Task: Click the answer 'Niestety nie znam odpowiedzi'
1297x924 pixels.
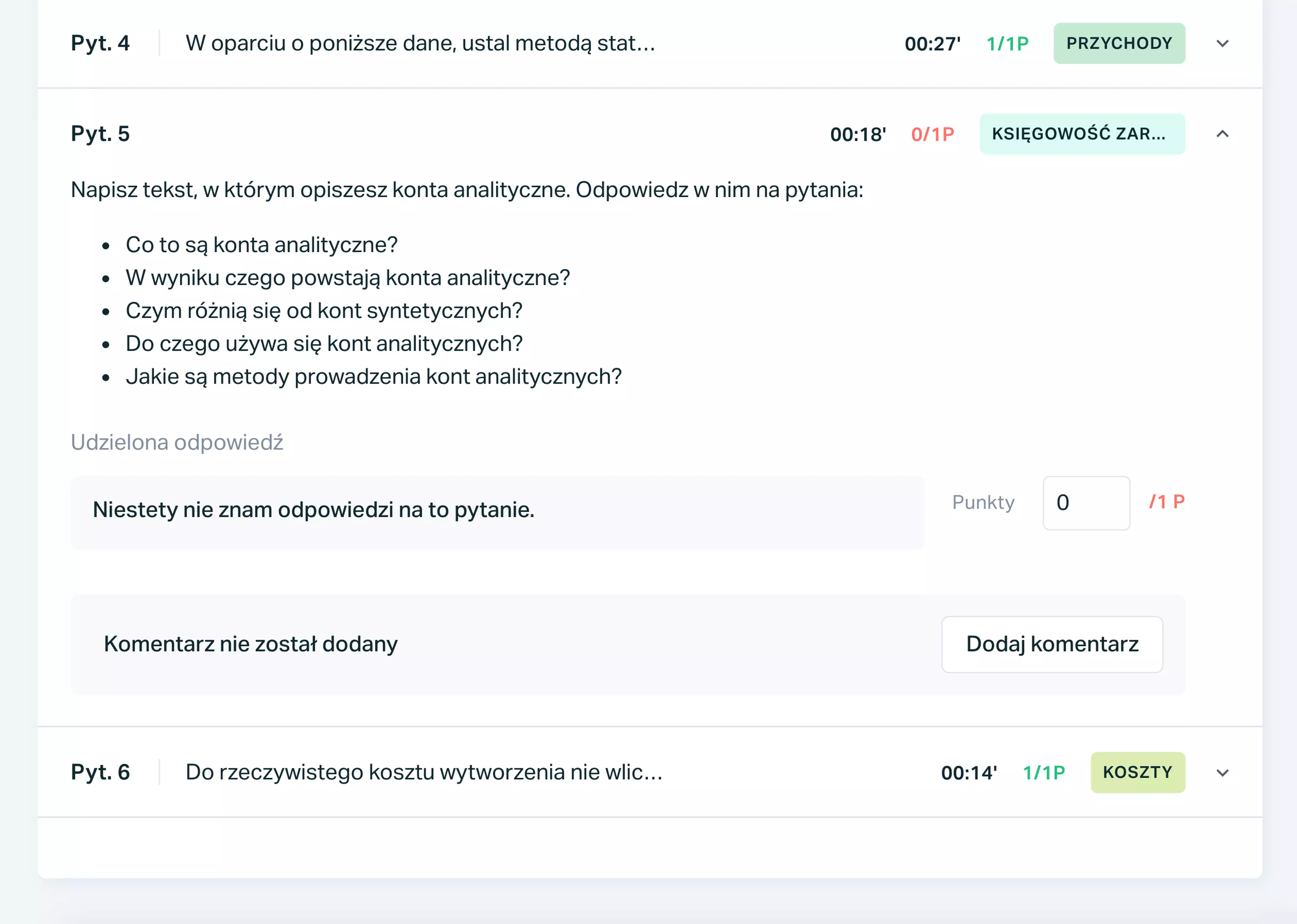Action: (x=313, y=510)
